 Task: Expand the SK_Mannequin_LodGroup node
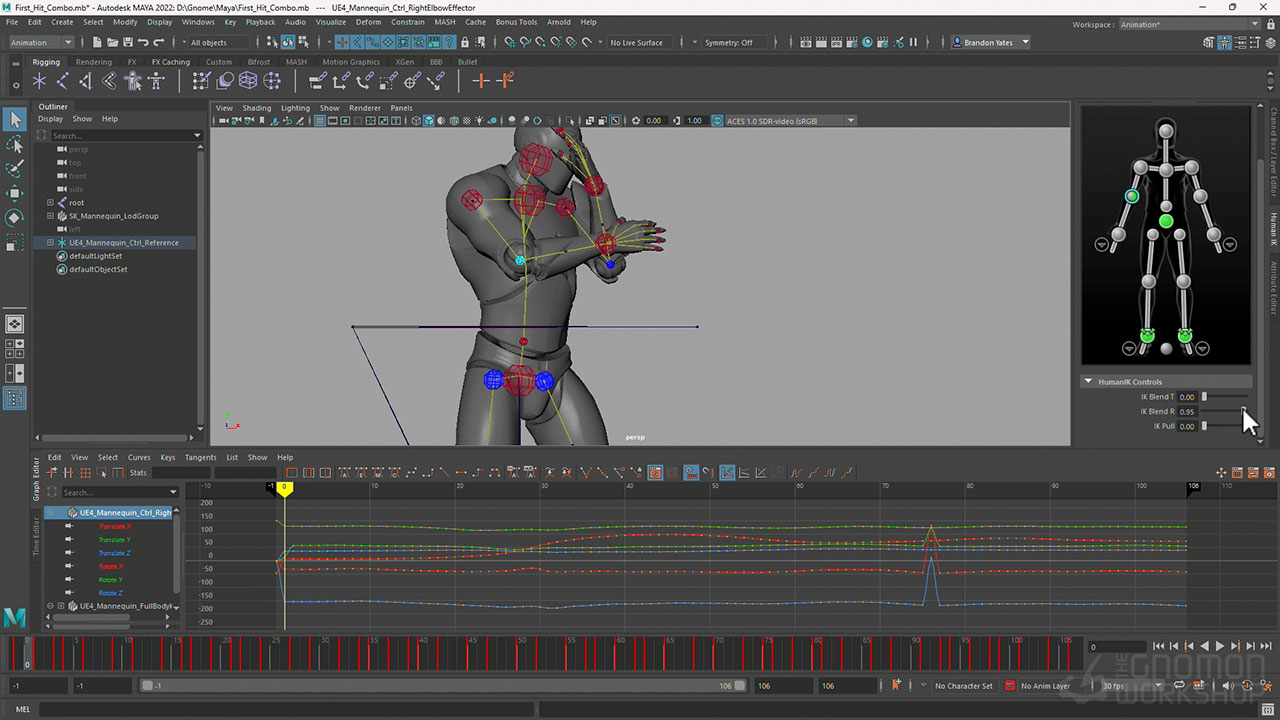[x=50, y=216]
